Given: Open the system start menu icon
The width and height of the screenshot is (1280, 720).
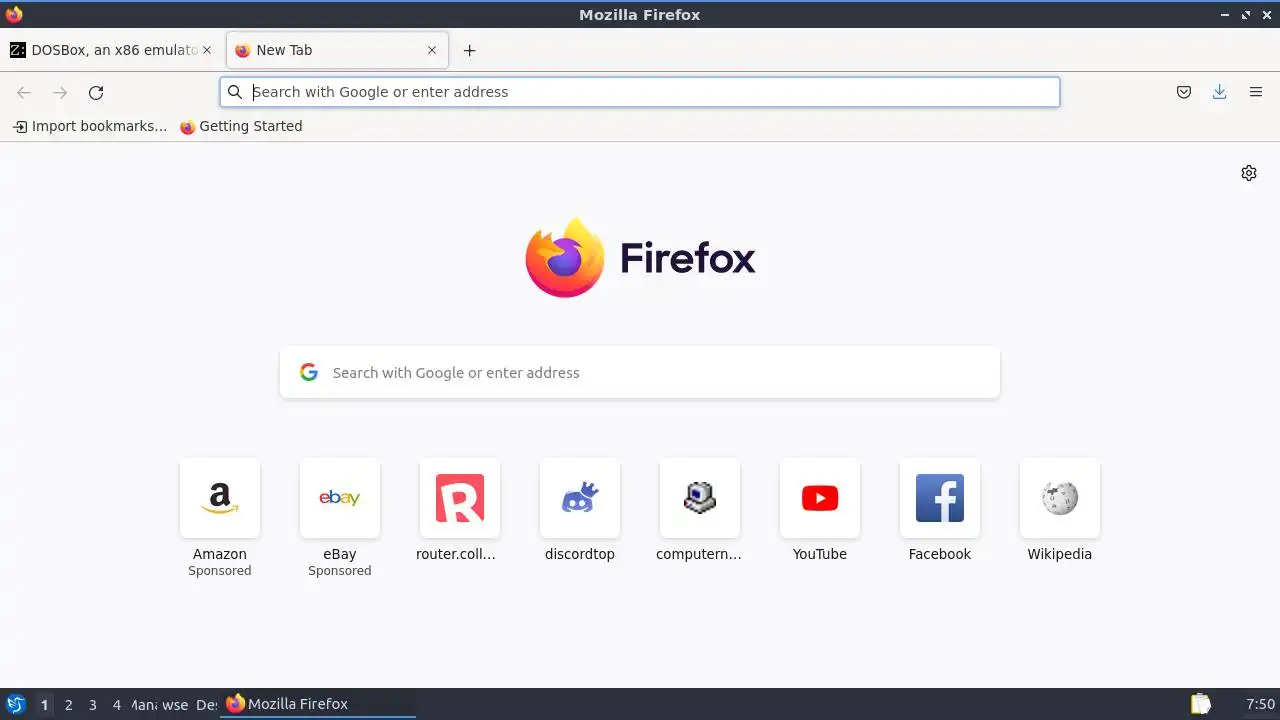Looking at the screenshot, I should click(15, 704).
